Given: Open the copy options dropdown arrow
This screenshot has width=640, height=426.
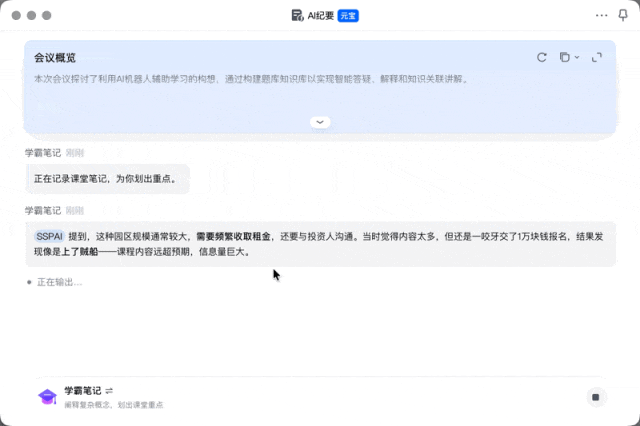Looking at the screenshot, I should (577, 58).
